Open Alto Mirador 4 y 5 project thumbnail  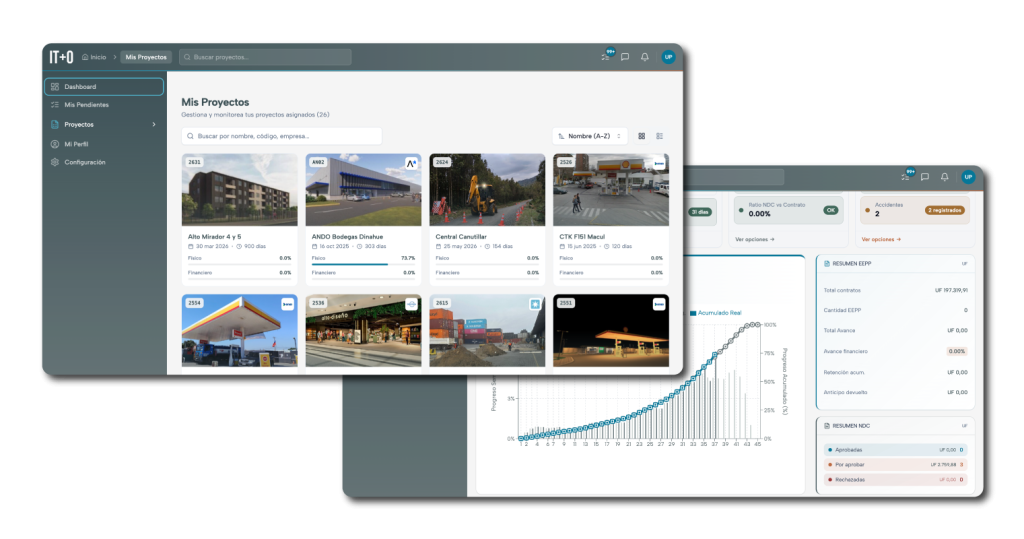point(240,190)
